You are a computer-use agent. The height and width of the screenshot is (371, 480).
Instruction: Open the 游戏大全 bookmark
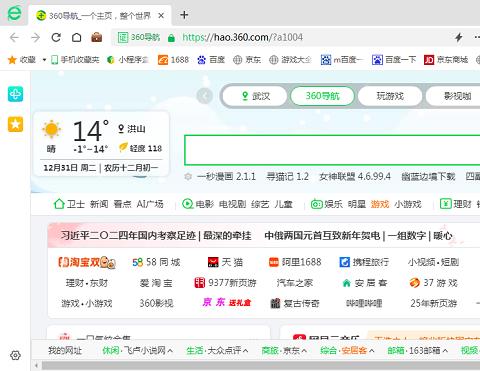coord(290,60)
